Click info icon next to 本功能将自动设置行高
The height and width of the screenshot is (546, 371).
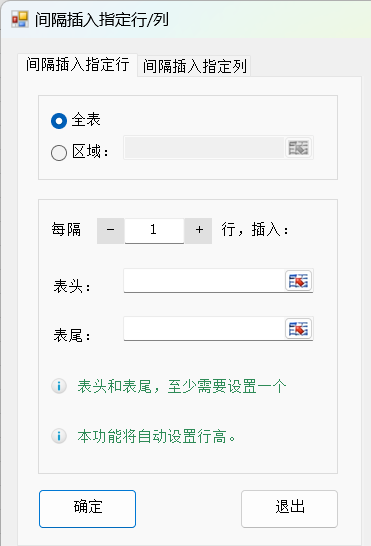pos(59,436)
